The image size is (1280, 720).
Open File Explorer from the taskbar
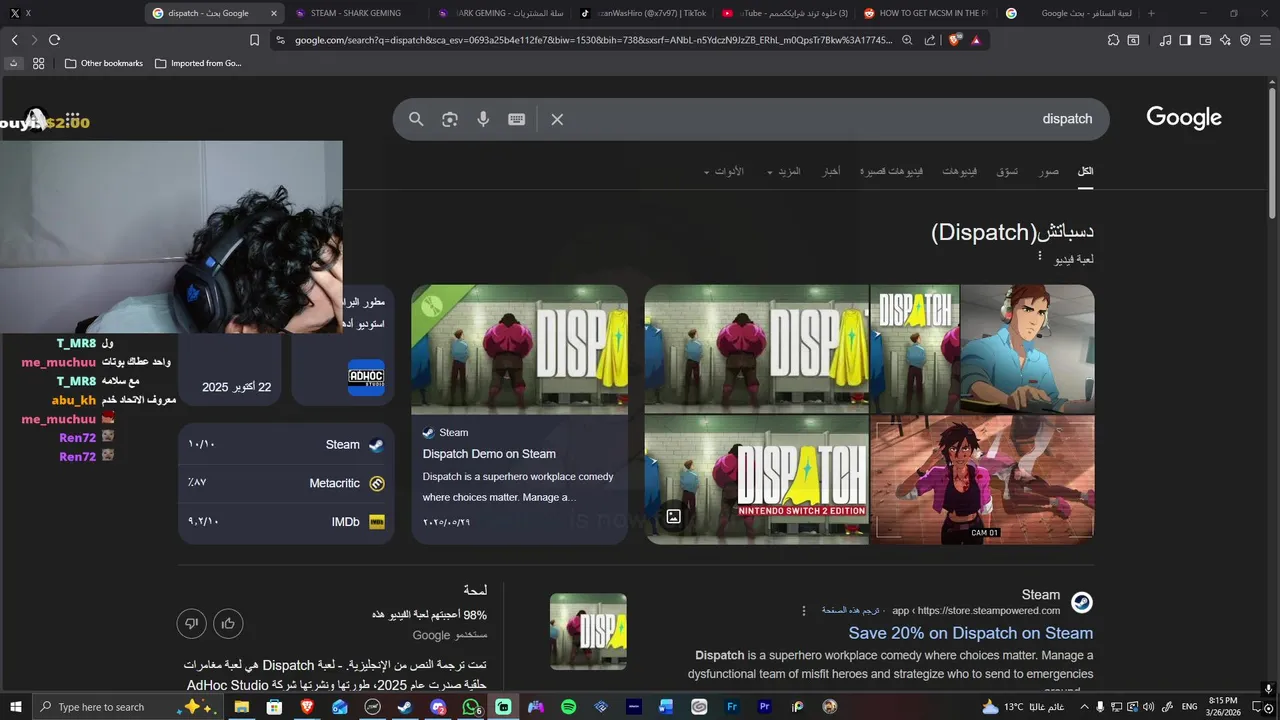(x=241, y=707)
